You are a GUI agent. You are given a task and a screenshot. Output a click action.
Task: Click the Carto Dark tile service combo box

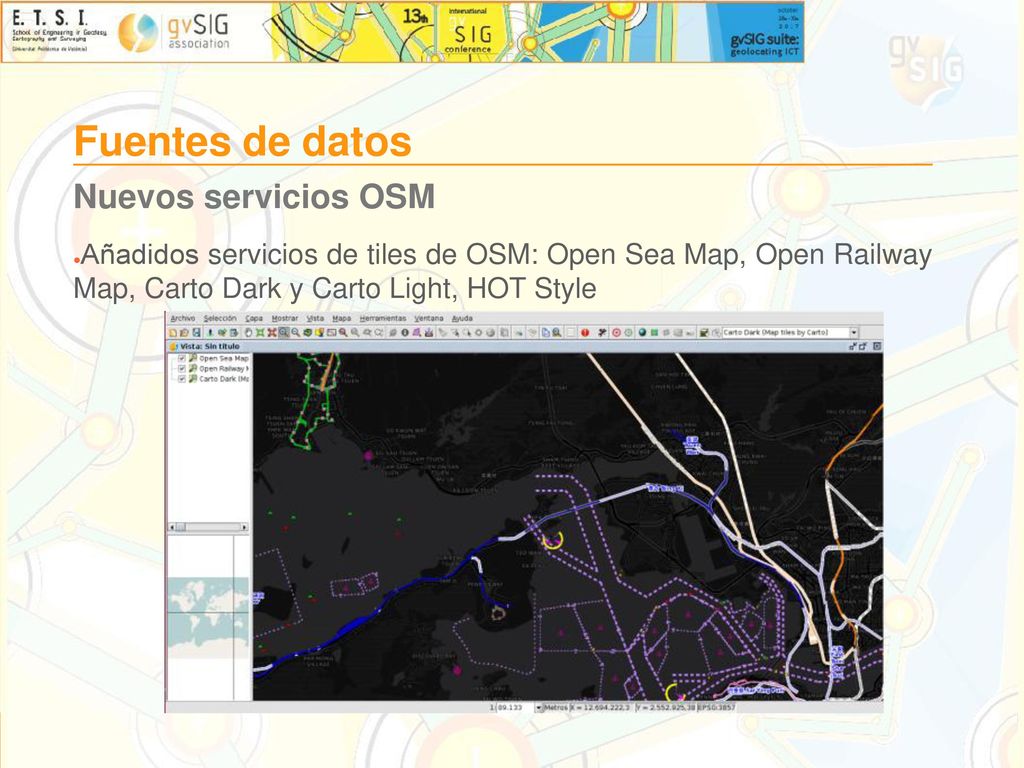point(790,332)
